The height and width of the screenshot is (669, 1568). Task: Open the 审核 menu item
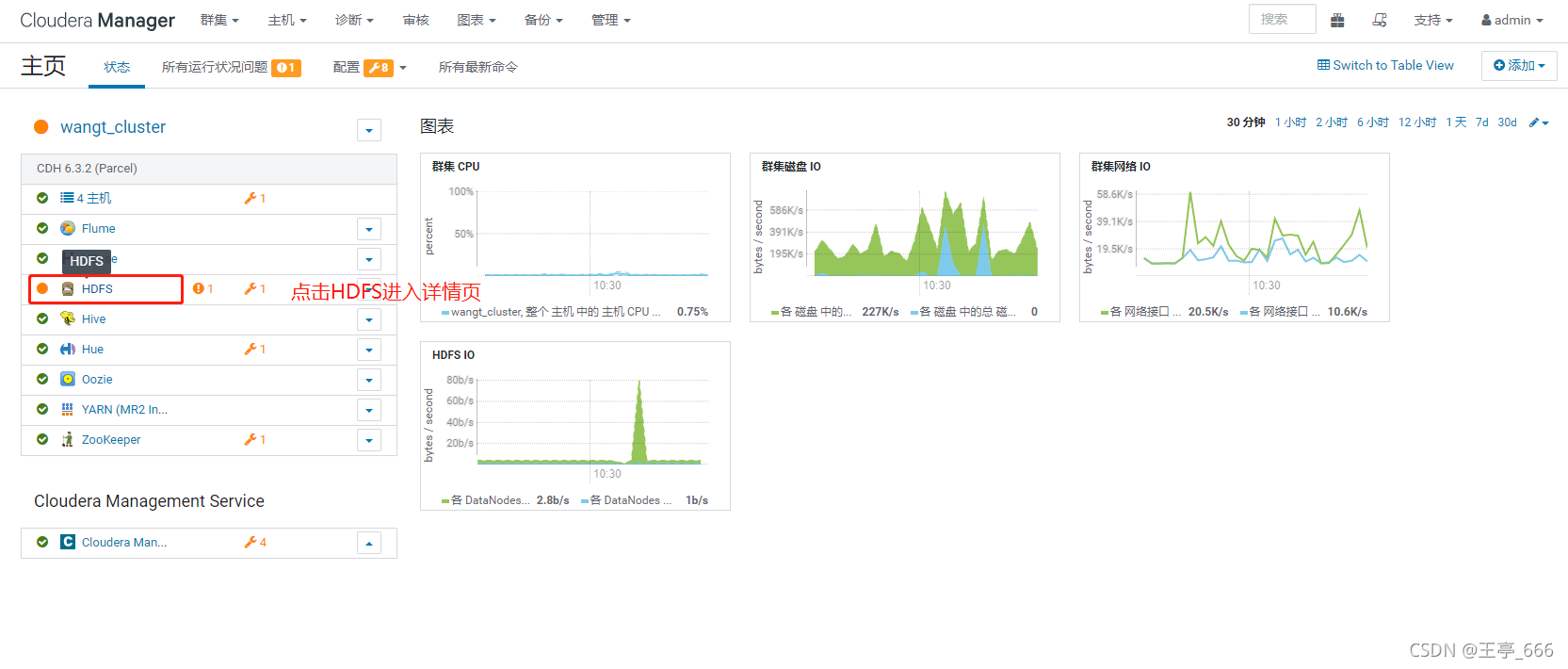coord(416,20)
